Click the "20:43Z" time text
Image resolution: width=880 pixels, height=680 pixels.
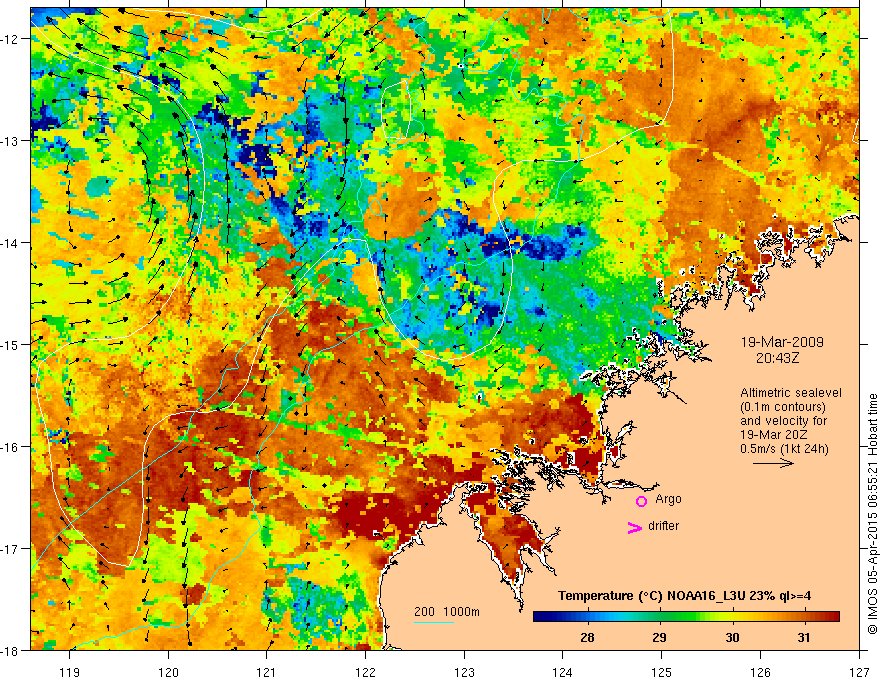777,358
